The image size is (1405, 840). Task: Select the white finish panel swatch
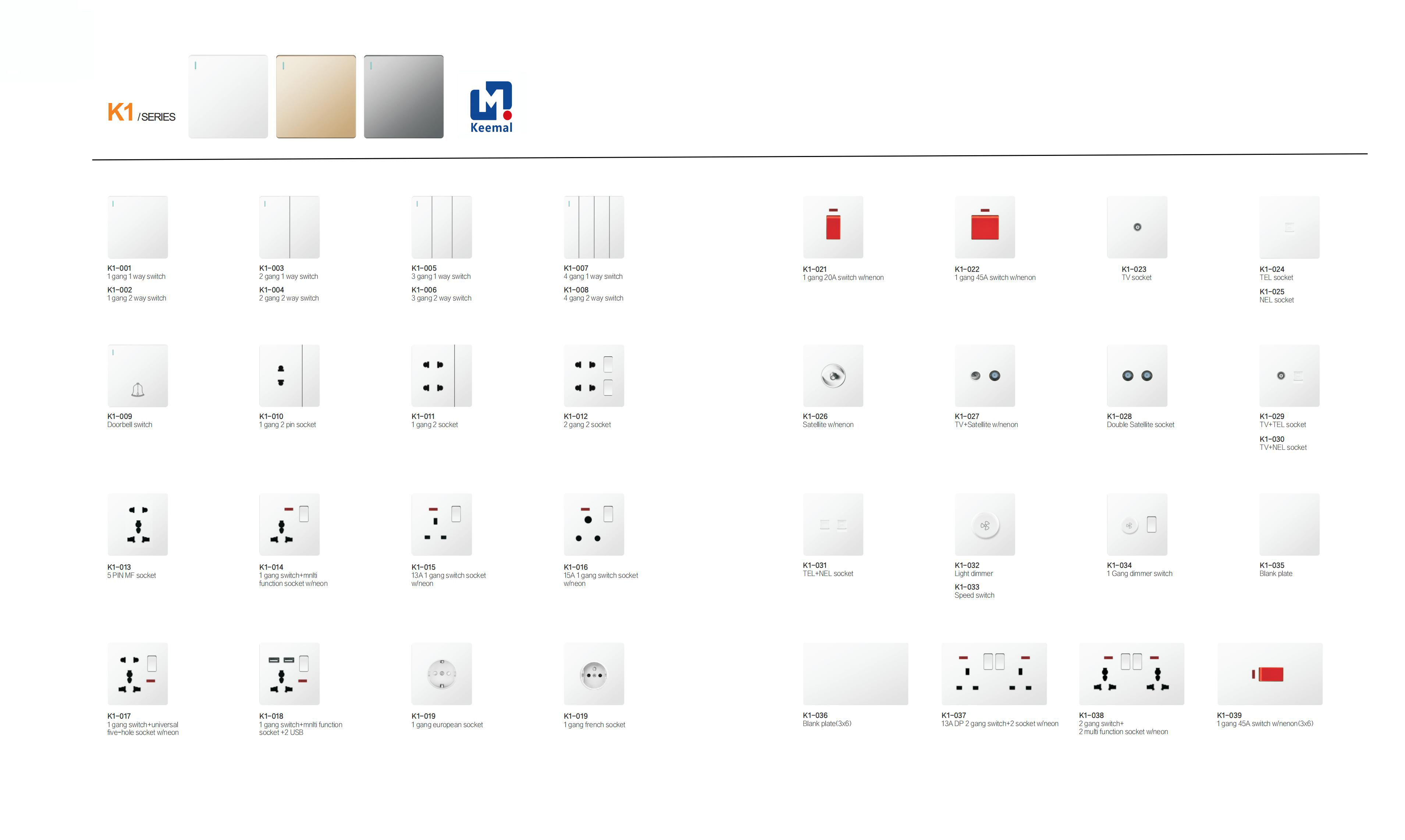228,96
